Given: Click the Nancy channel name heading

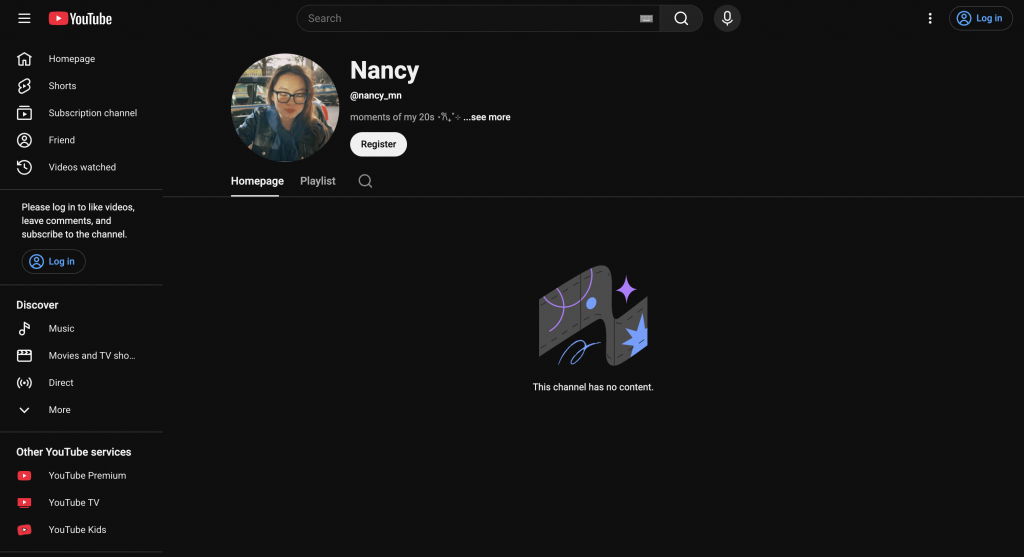Looking at the screenshot, I should (x=385, y=71).
